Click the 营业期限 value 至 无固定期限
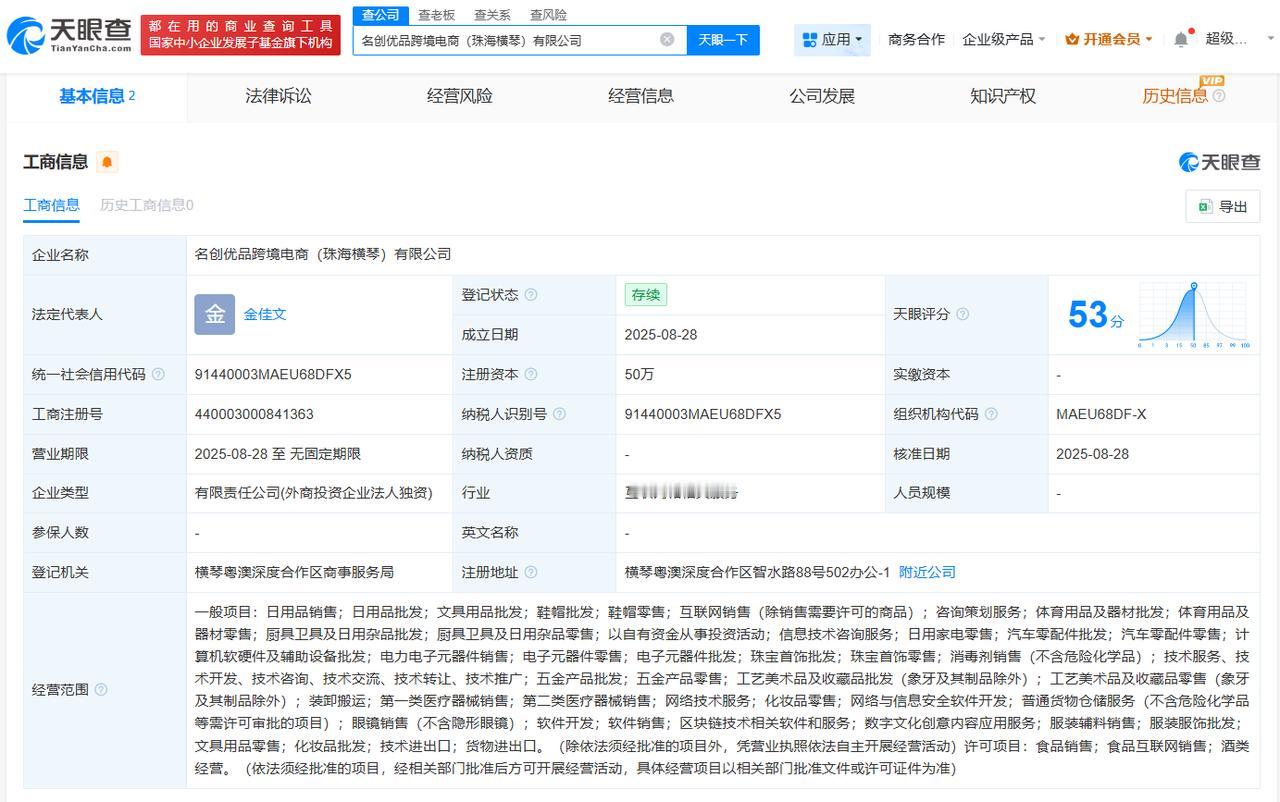The height and width of the screenshot is (802, 1280). click(x=277, y=453)
